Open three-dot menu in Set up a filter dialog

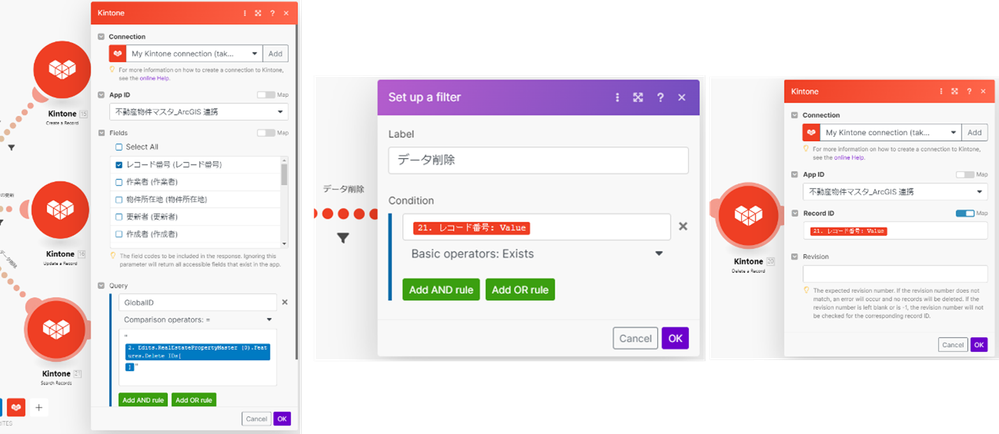(x=617, y=98)
